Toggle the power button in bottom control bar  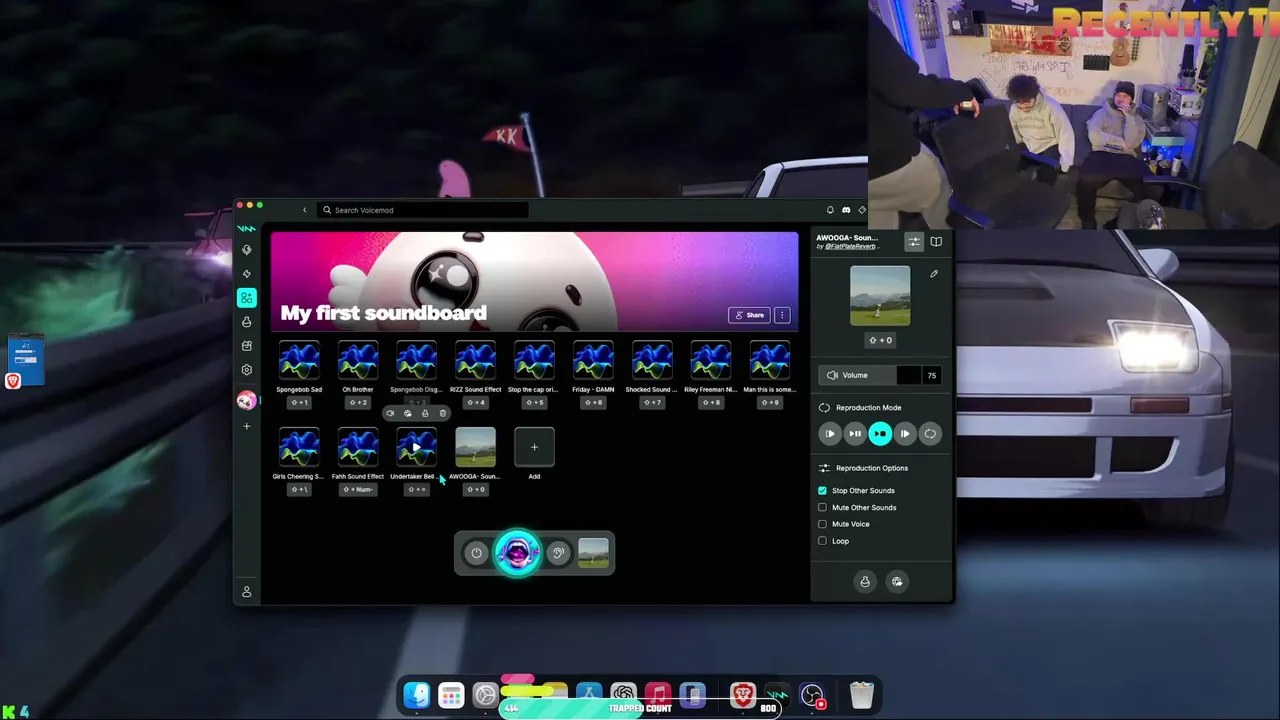point(476,553)
